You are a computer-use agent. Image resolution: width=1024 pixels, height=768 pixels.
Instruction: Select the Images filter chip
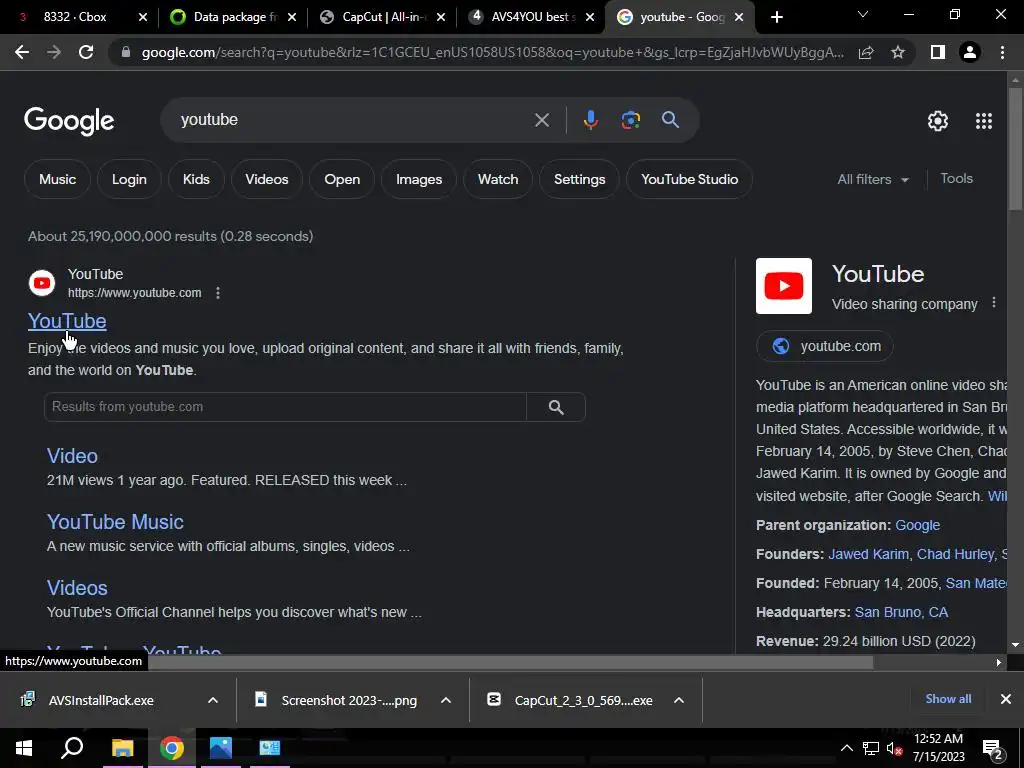tap(419, 180)
